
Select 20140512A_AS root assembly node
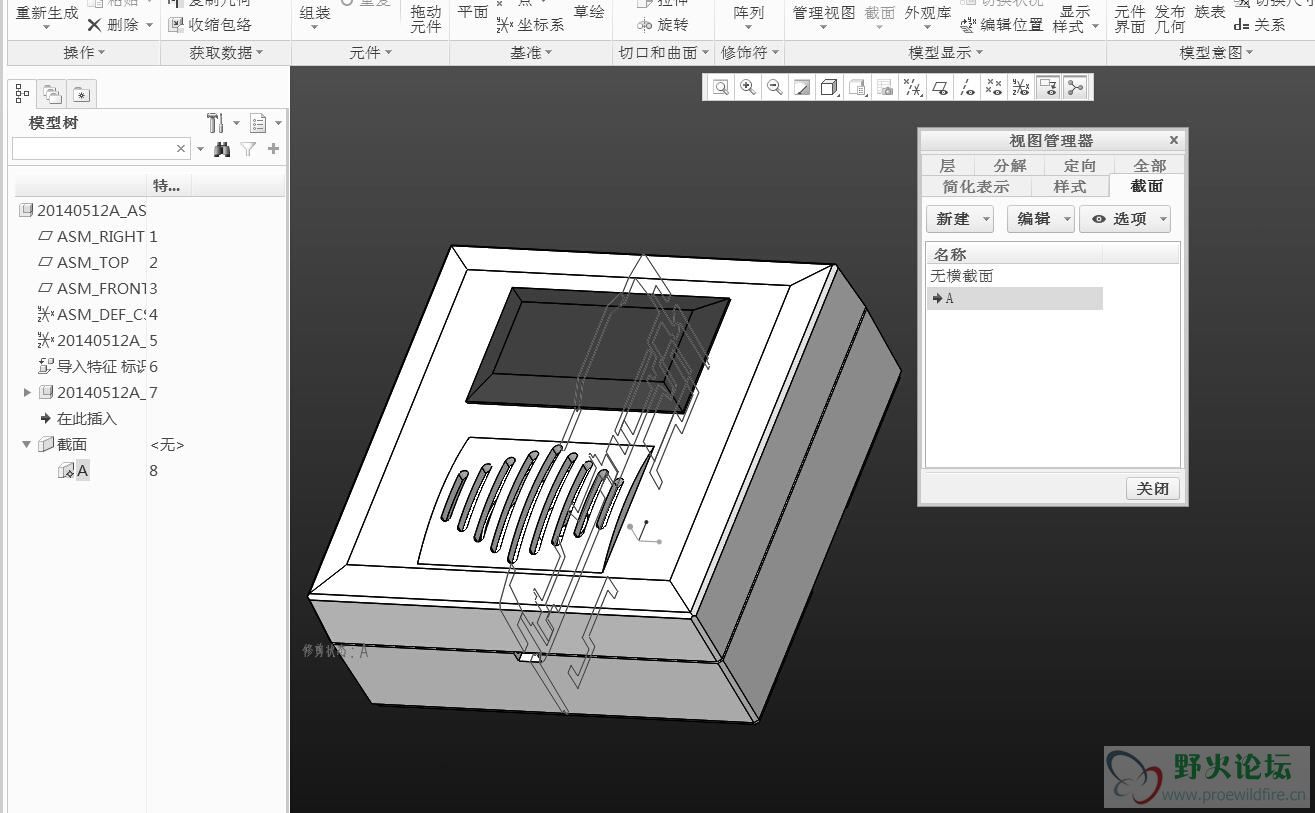pos(82,210)
